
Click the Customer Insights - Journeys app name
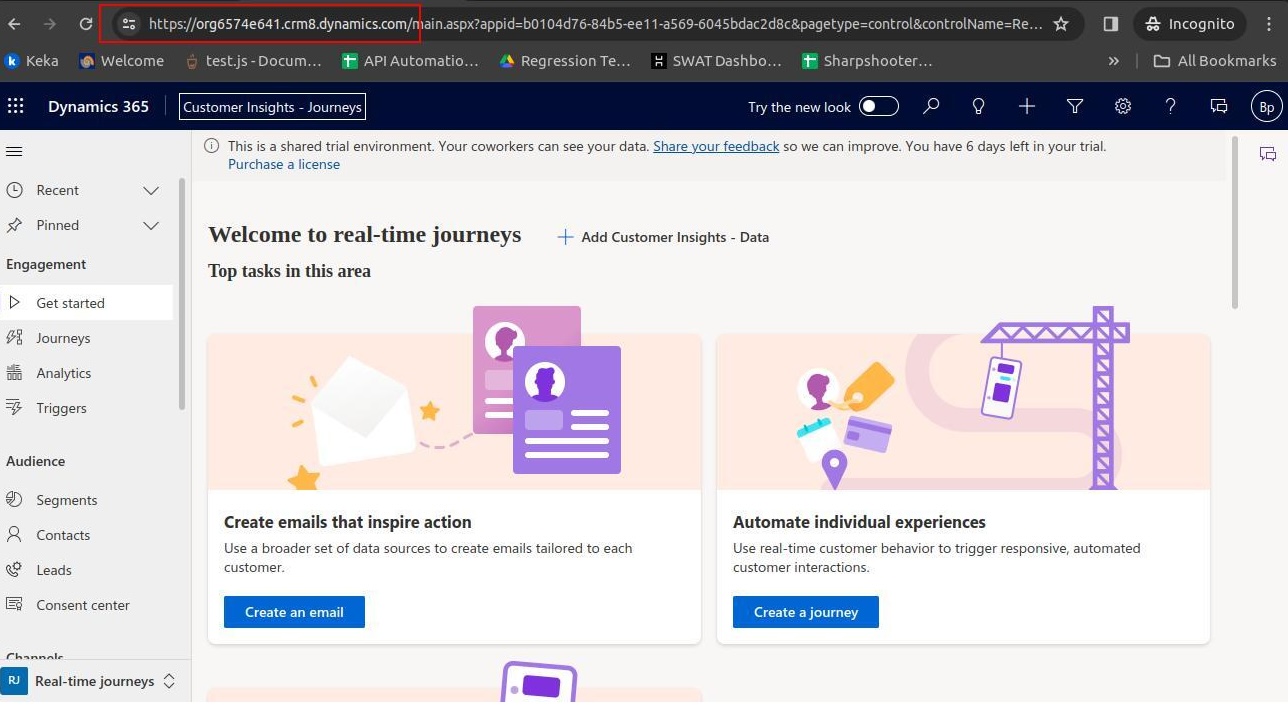(272, 107)
